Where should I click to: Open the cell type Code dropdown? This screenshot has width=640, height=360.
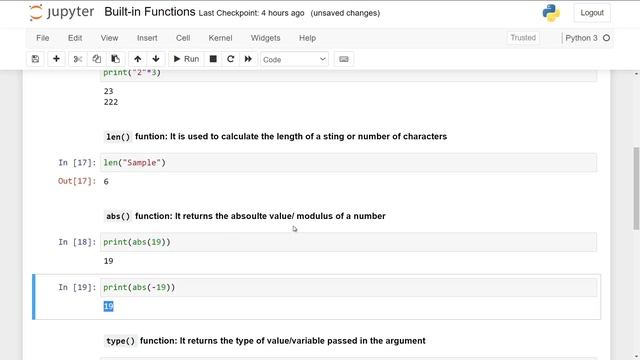pos(294,60)
